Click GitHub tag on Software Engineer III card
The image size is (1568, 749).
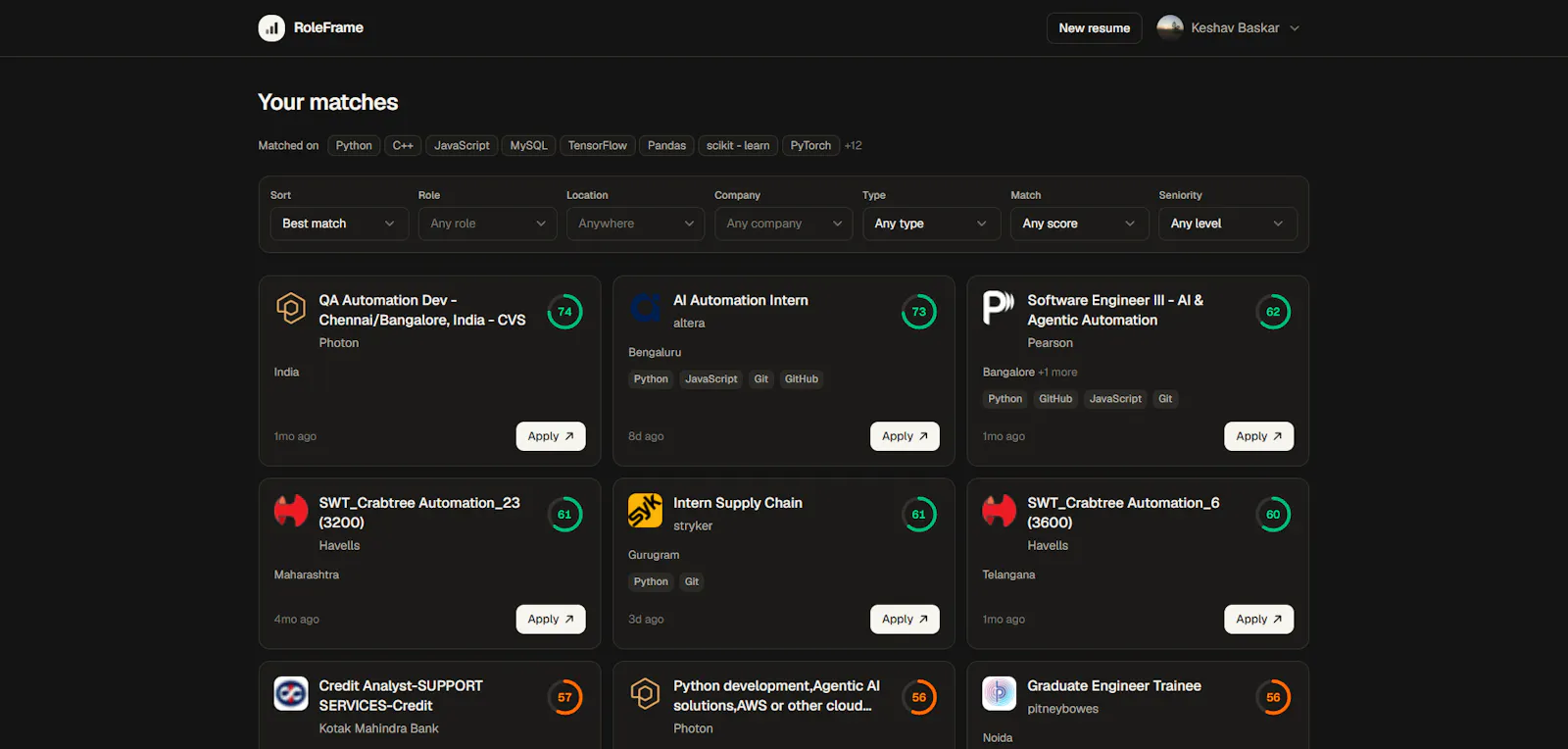1055,399
